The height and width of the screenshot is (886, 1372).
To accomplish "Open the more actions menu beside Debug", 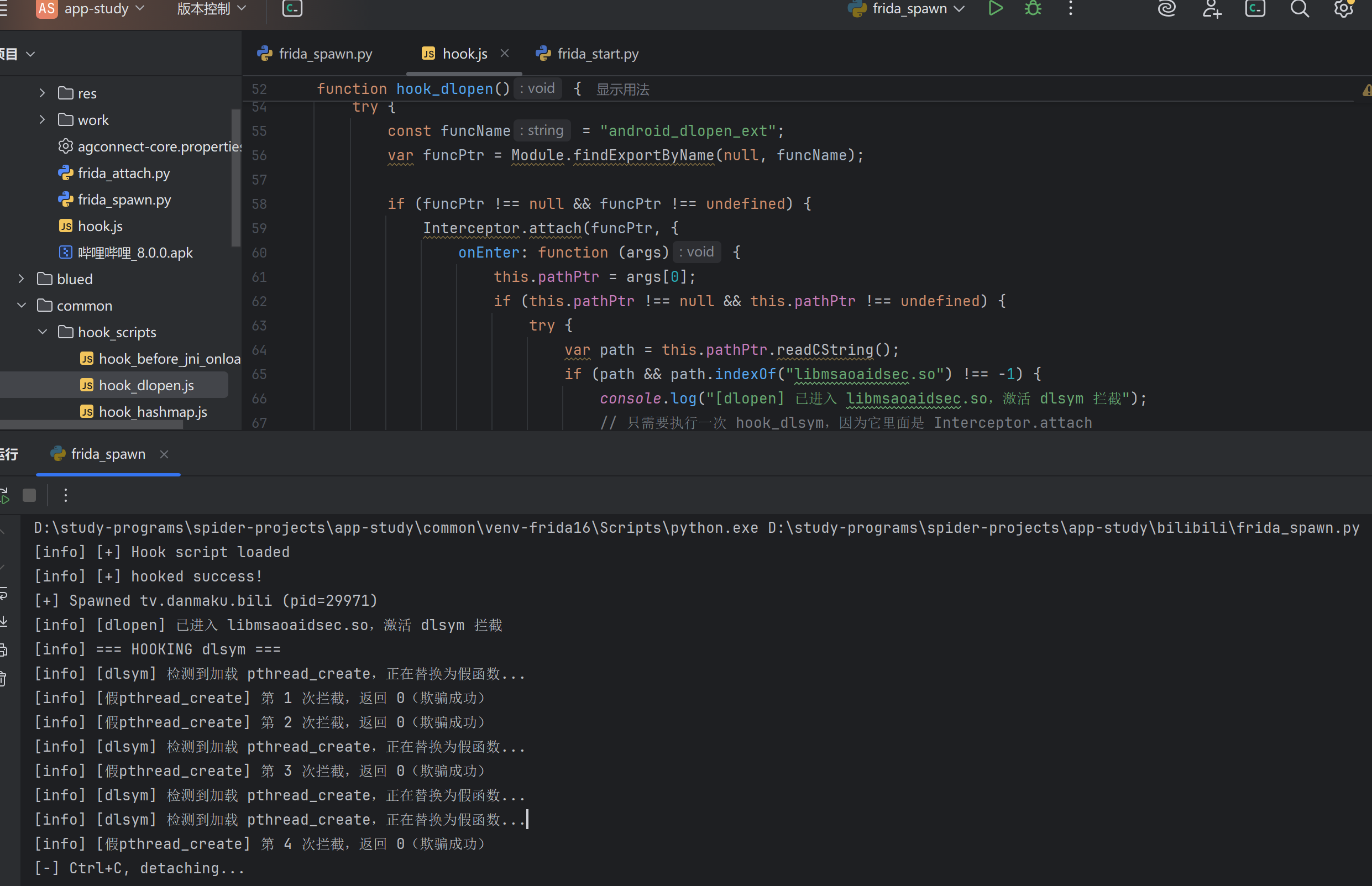I will (1070, 9).
